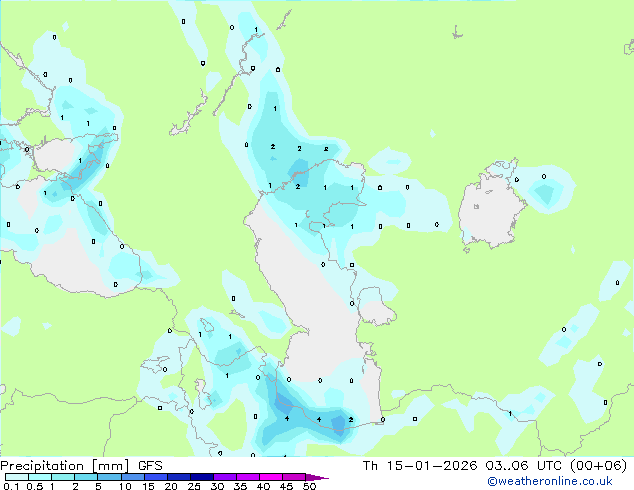Click the legend swatch between 1 and 2
This screenshot has width=634, height=490.
pyautogui.click(x=63, y=477)
